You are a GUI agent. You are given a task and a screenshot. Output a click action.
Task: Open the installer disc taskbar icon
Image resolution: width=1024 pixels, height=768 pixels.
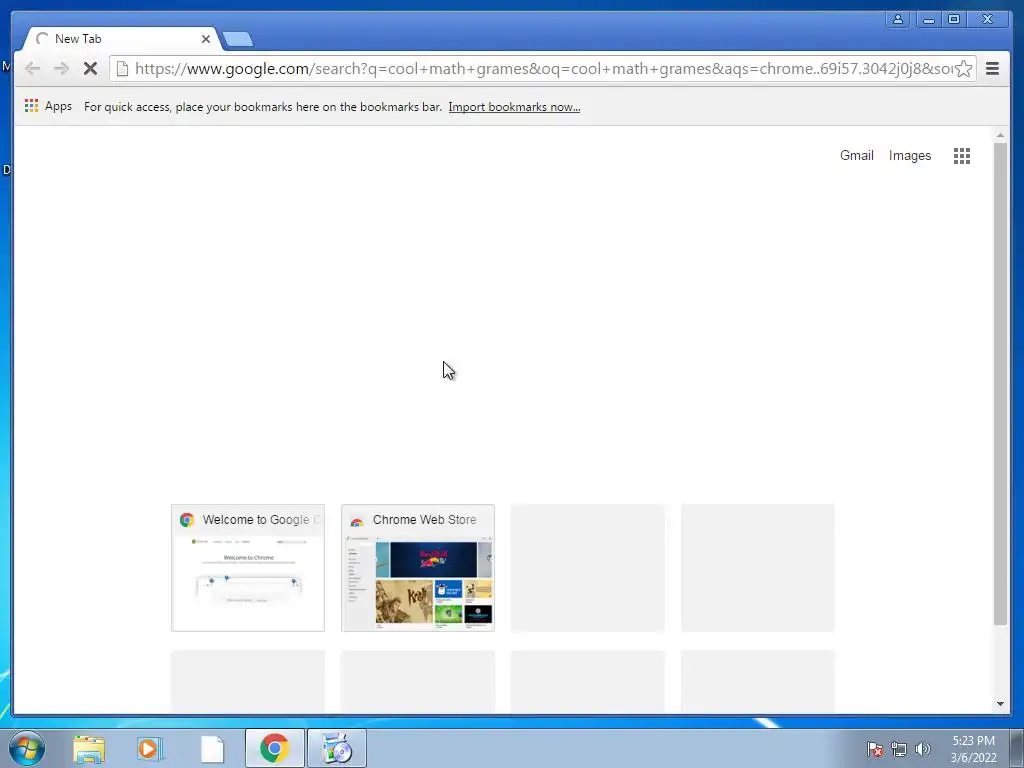pos(337,748)
